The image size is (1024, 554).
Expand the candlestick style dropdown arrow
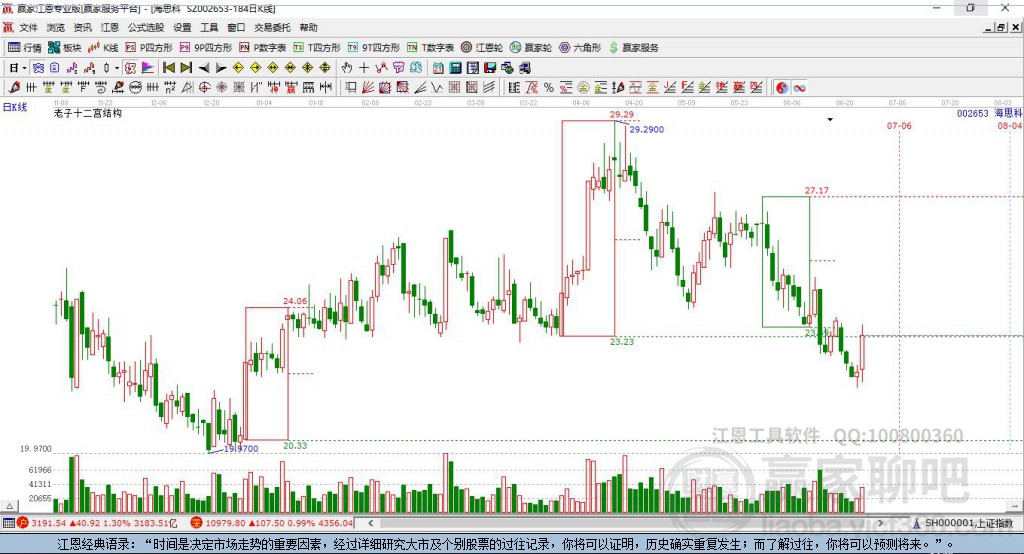[117, 68]
